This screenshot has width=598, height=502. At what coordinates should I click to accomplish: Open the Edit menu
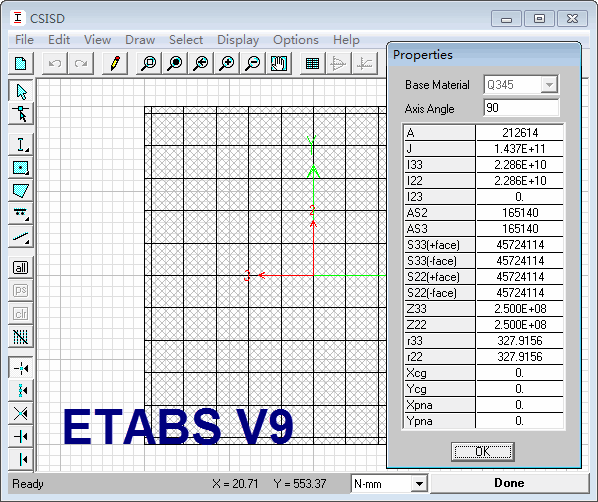59,40
